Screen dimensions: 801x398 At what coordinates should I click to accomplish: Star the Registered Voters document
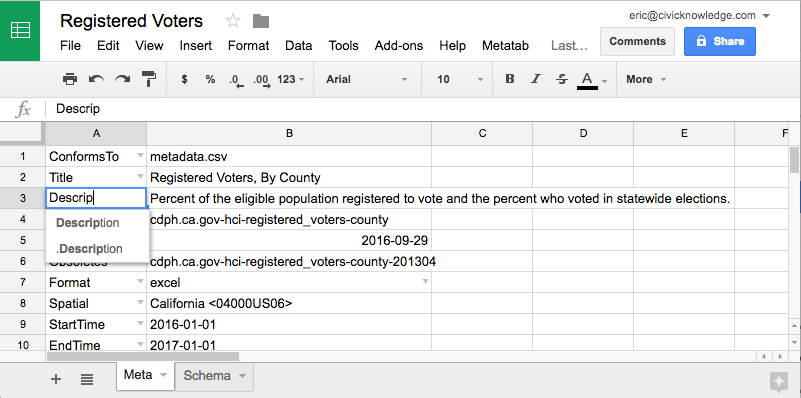point(233,21)
